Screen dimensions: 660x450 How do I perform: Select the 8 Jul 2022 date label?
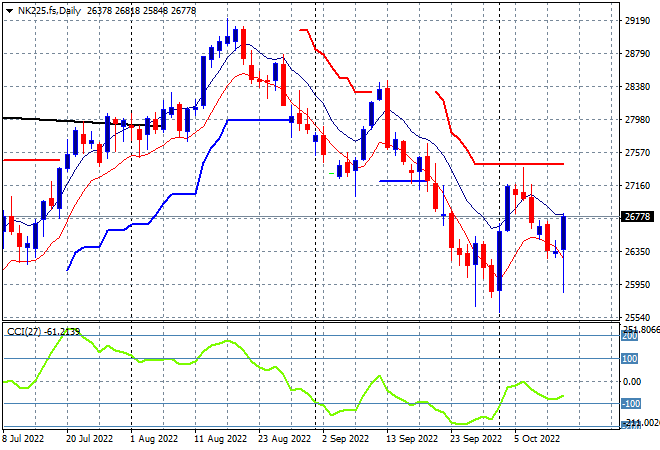[23, 439]
